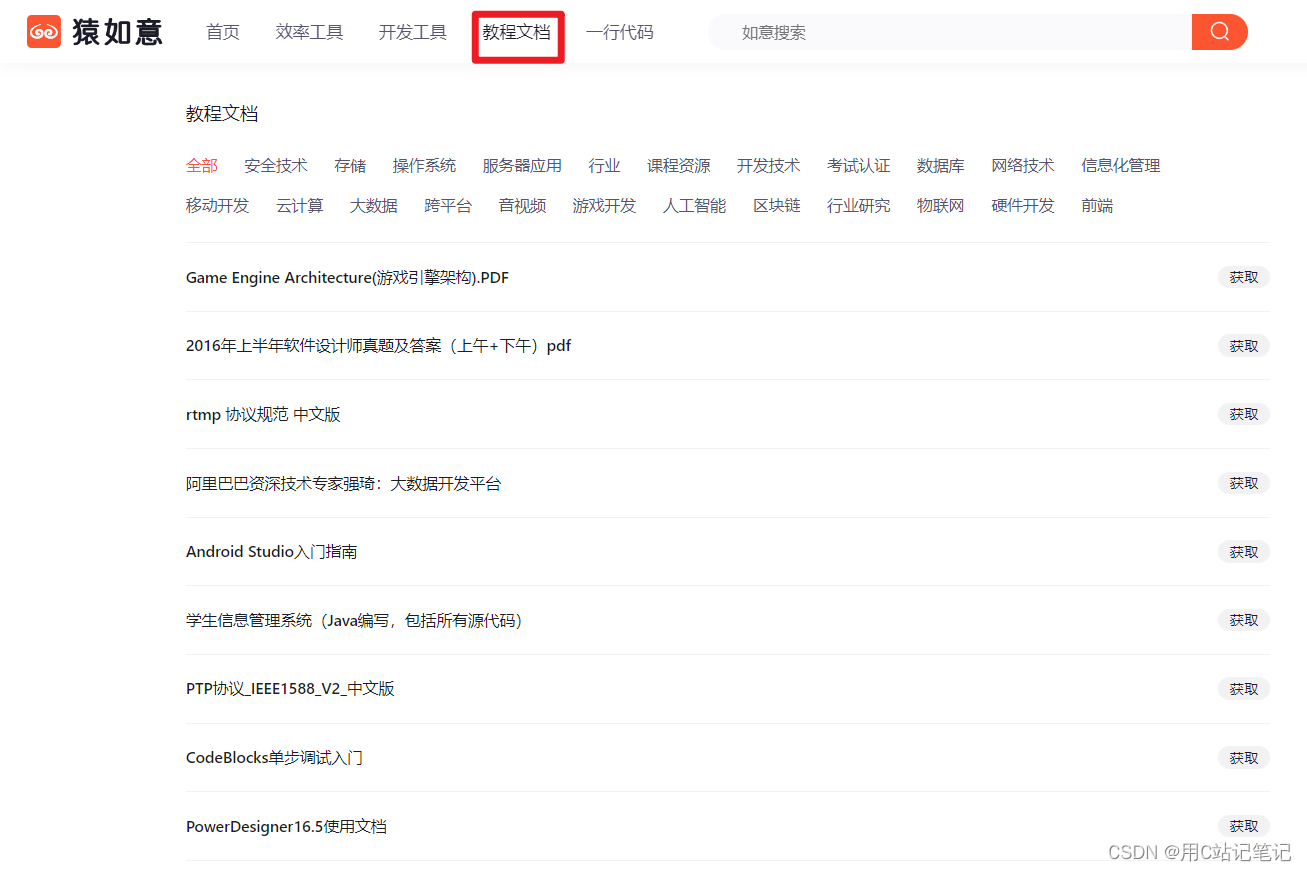The image size is (1307, 871).
Task: Filter by 存储 category
Action: click(350, 166)
